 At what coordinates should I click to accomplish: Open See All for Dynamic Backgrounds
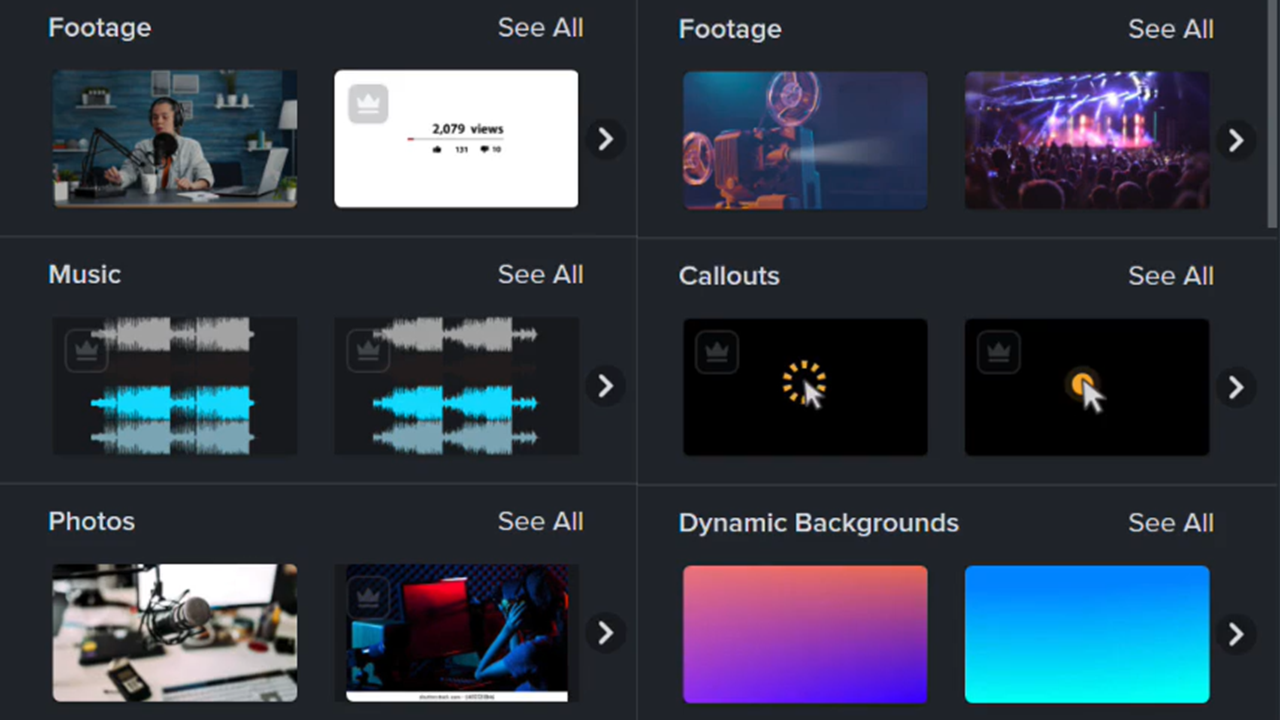(1170, 522)
